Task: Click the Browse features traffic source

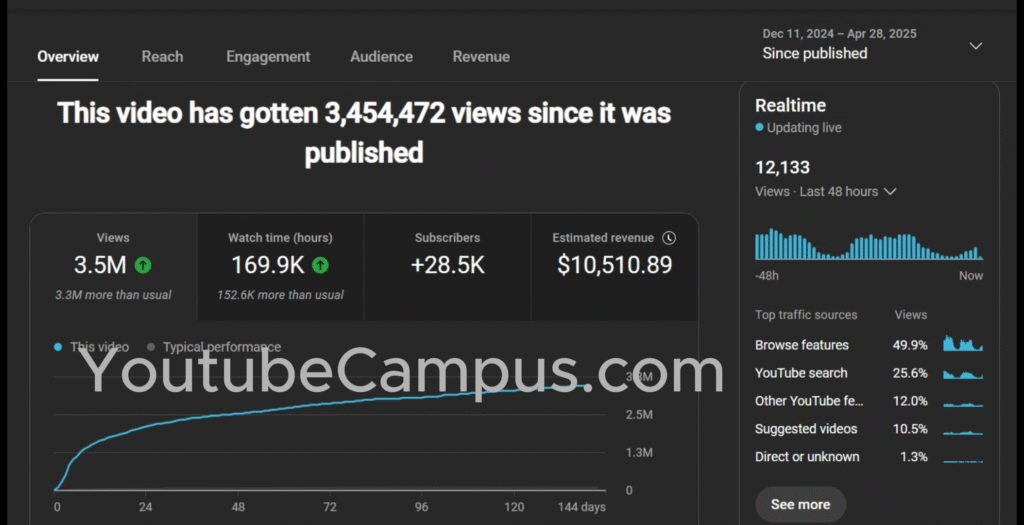Action: 802,345
